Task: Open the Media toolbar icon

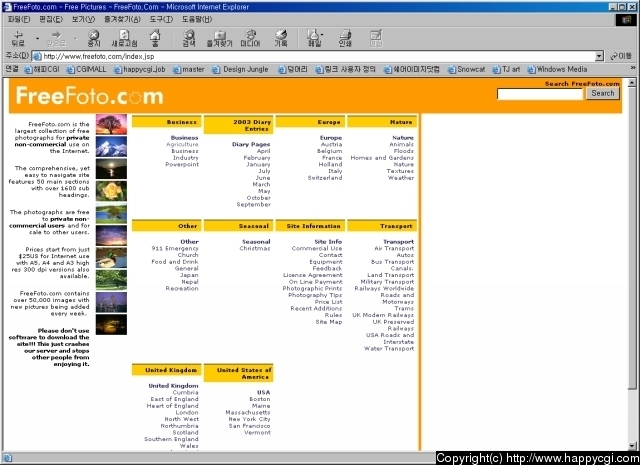Action: [250, 38]
